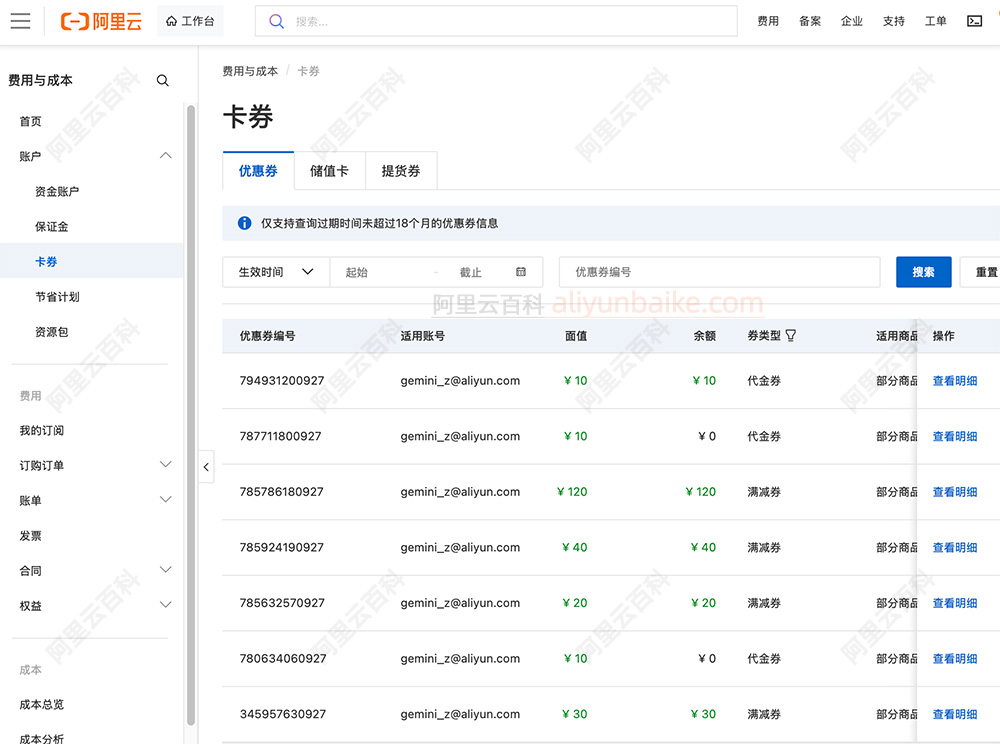Open the hamburger navigation menu
Image resolution: width=1000 pixels, height=744 pixels.
coord(20,21)
